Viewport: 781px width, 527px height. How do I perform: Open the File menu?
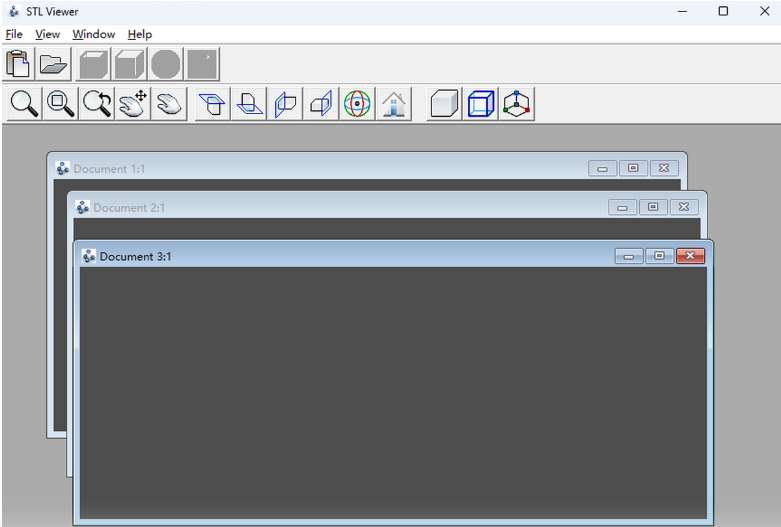pyautogui.click(x=14, y=34)
